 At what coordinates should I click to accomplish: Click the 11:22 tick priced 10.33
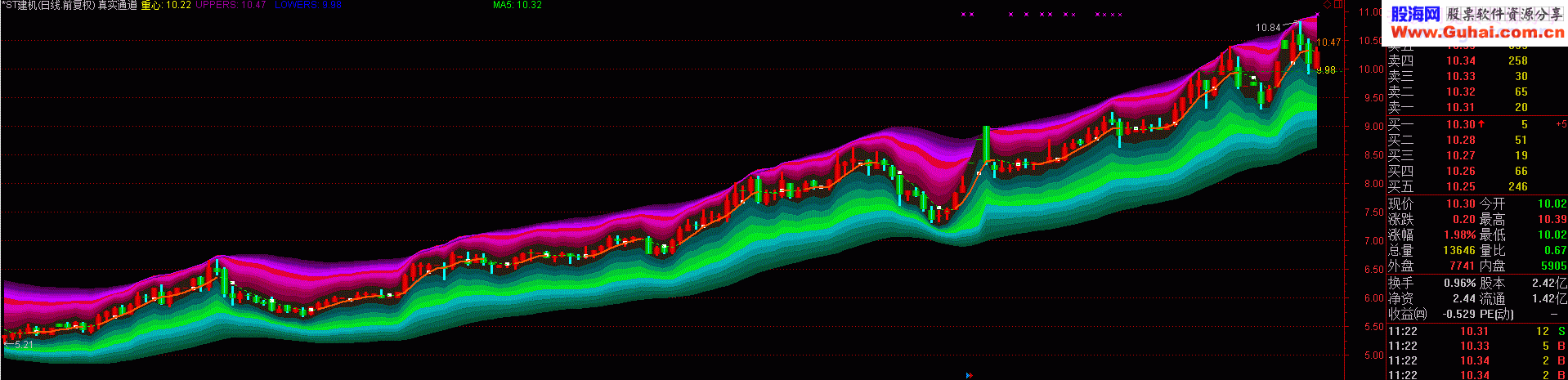tap(1475, 346)
